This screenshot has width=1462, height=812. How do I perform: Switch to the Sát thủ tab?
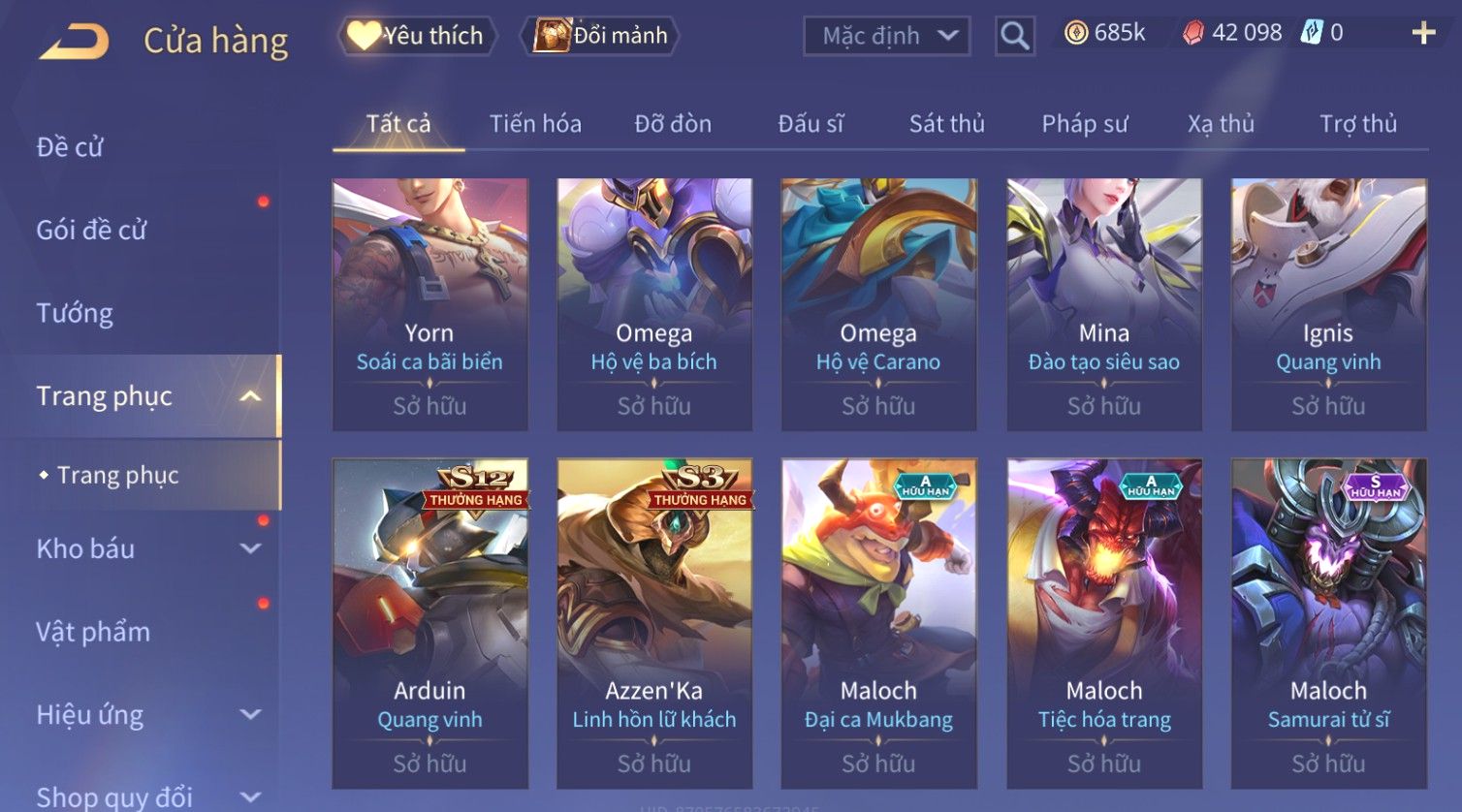tap(947, 124)
